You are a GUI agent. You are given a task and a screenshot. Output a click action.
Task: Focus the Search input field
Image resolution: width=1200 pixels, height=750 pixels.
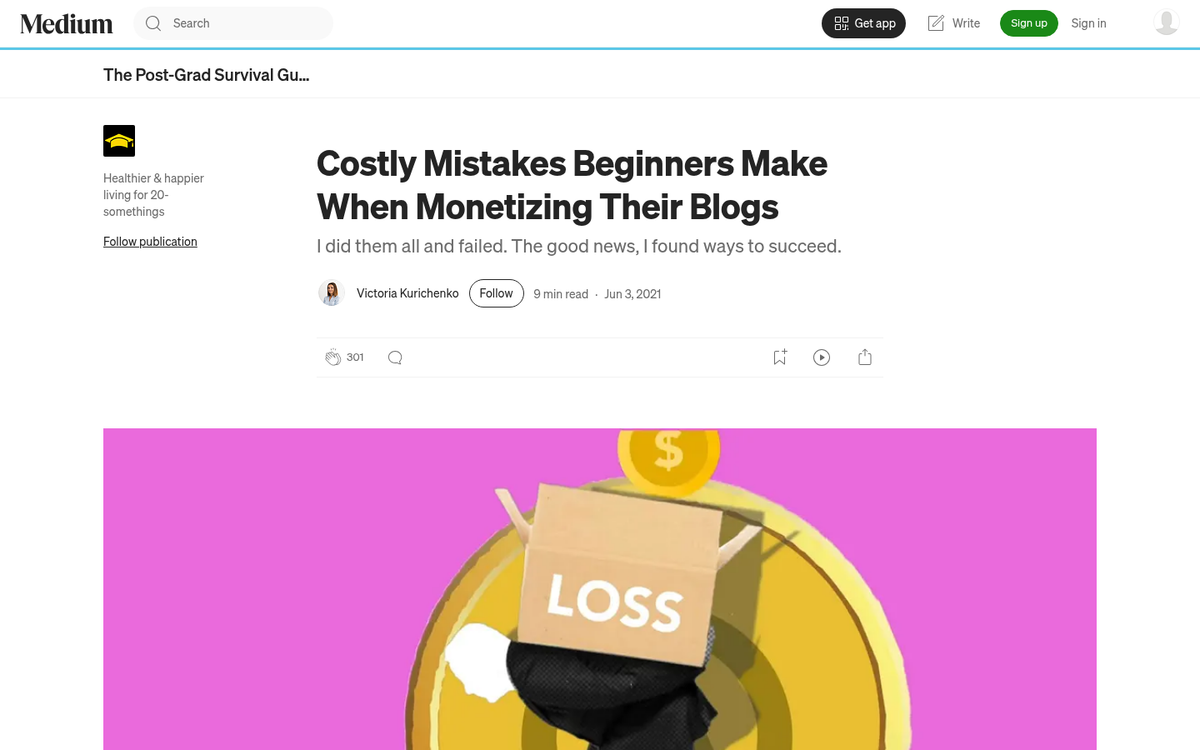click(x=233, y=23)
